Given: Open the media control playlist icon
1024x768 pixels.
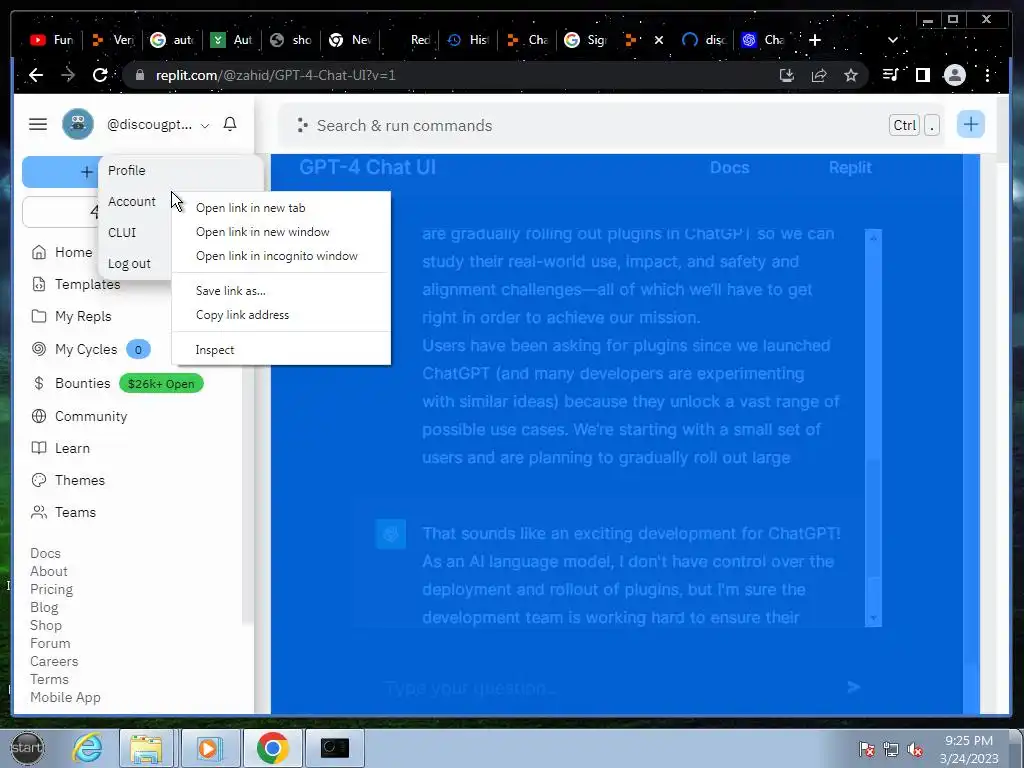Looking at the screenshot, I should [891, 75].
